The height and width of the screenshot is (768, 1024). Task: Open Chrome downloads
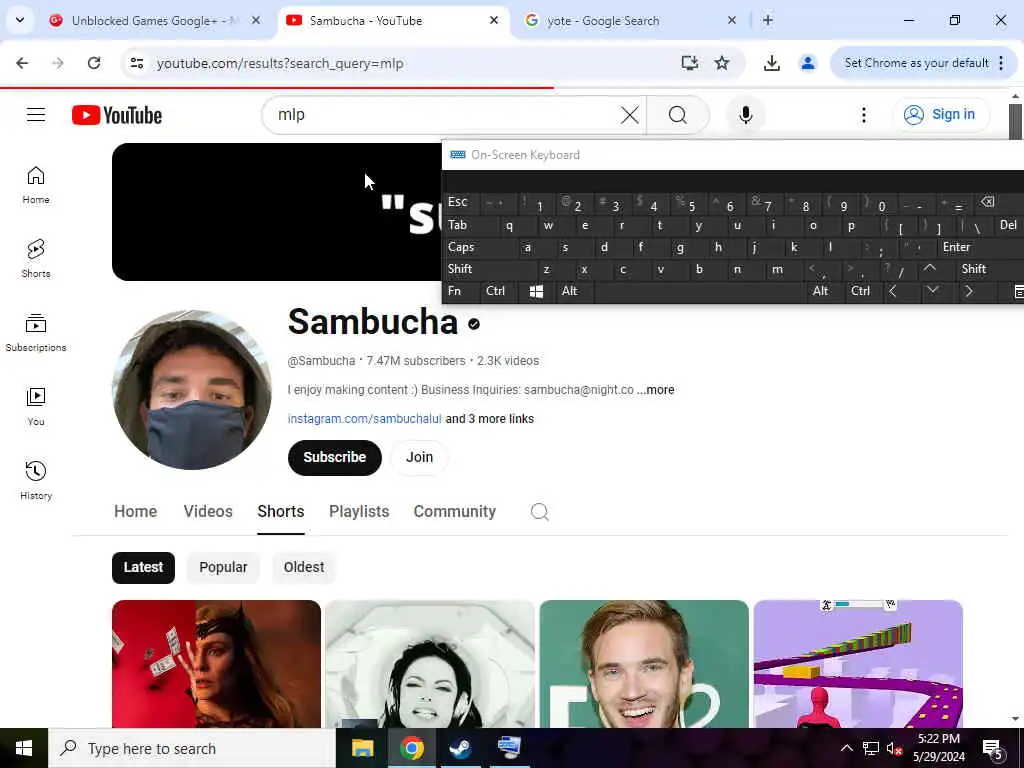coord(772,63)
